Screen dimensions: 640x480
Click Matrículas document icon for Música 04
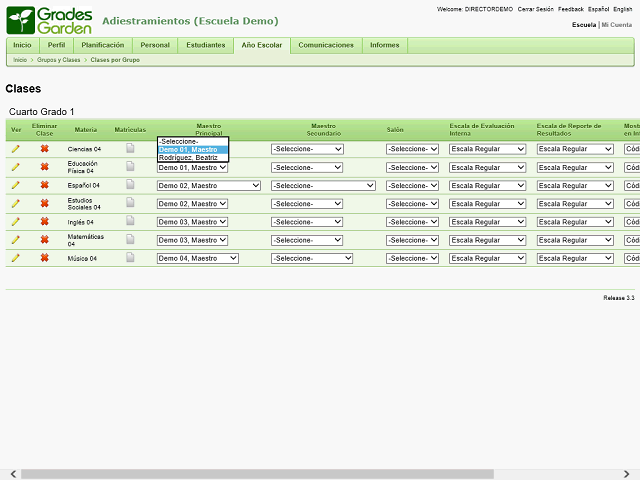[x=130, y=257]
